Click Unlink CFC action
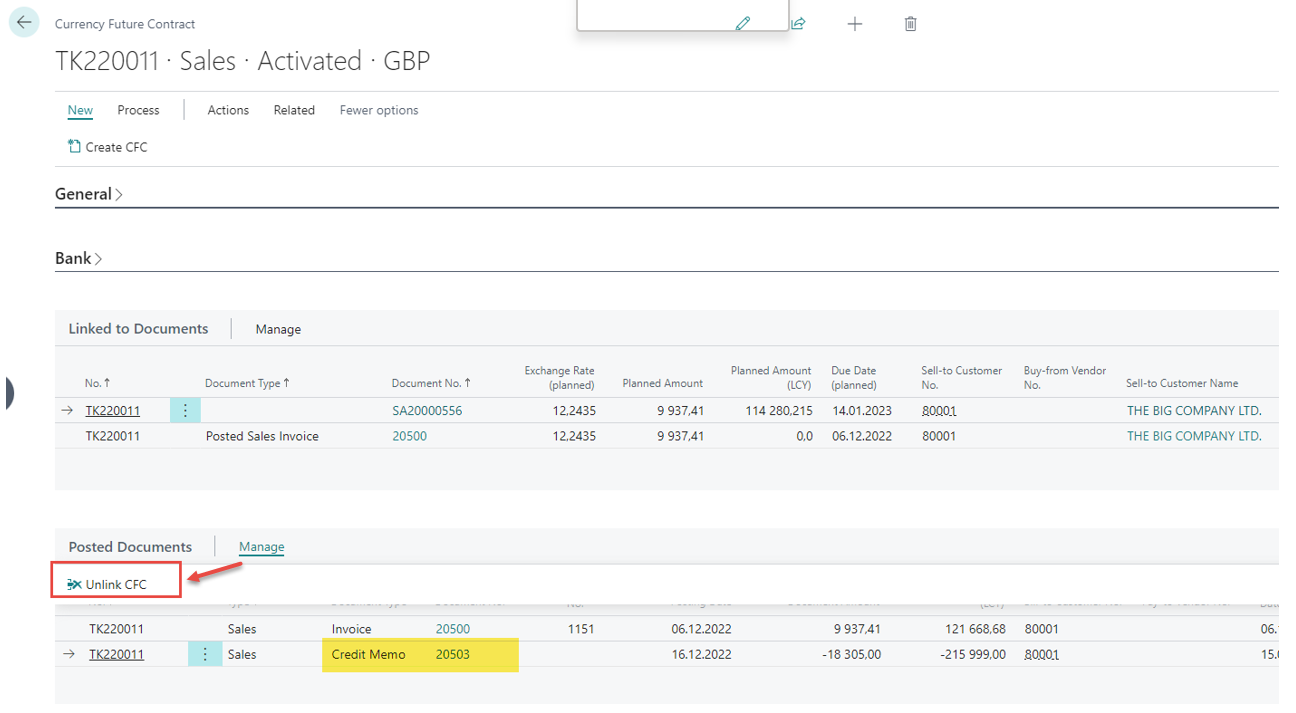 (x=107, y=584)
